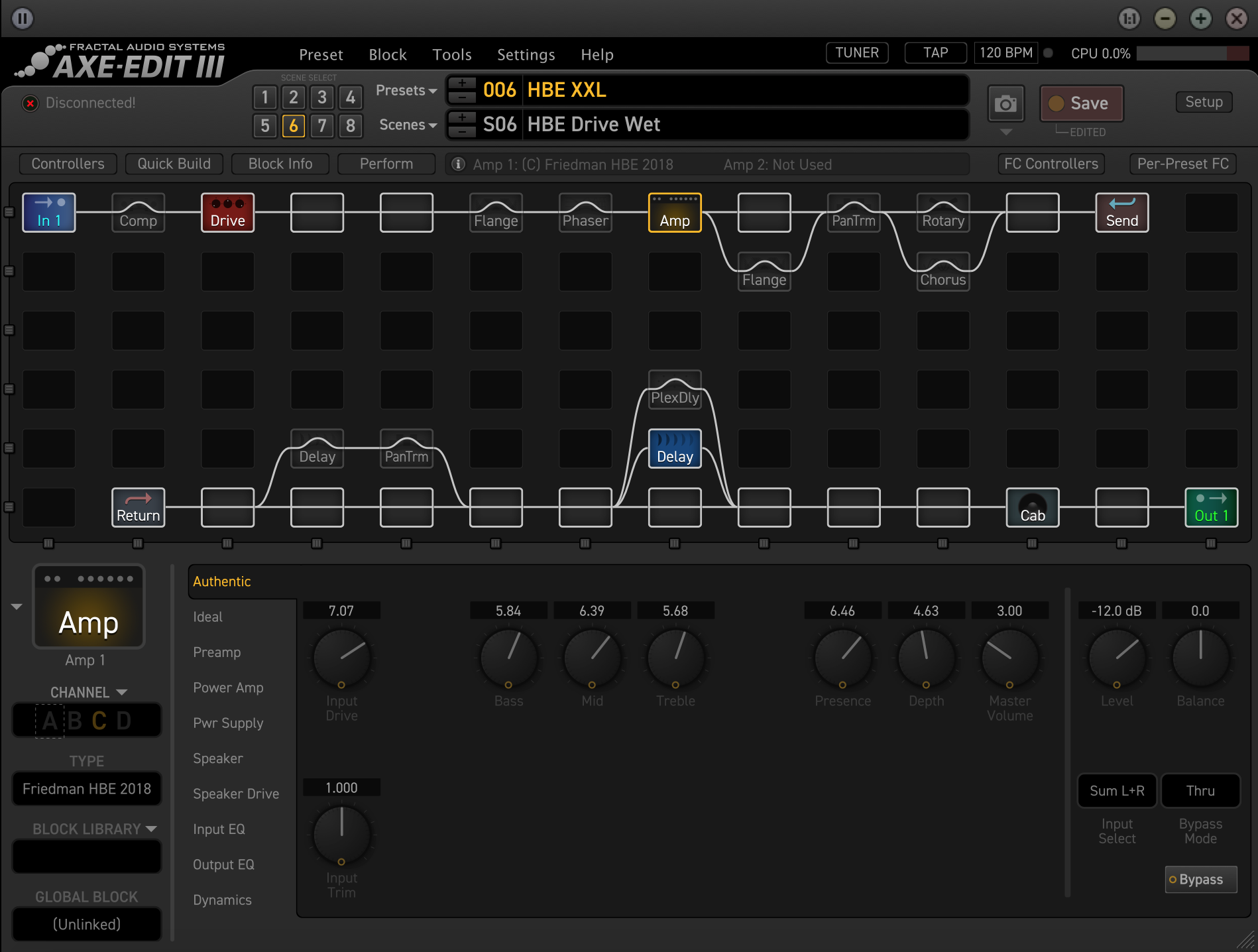The image size is (1258, 952).
Task: Select the Comp block in the grid
Action: pyautogui.click(x=139, y=213)
